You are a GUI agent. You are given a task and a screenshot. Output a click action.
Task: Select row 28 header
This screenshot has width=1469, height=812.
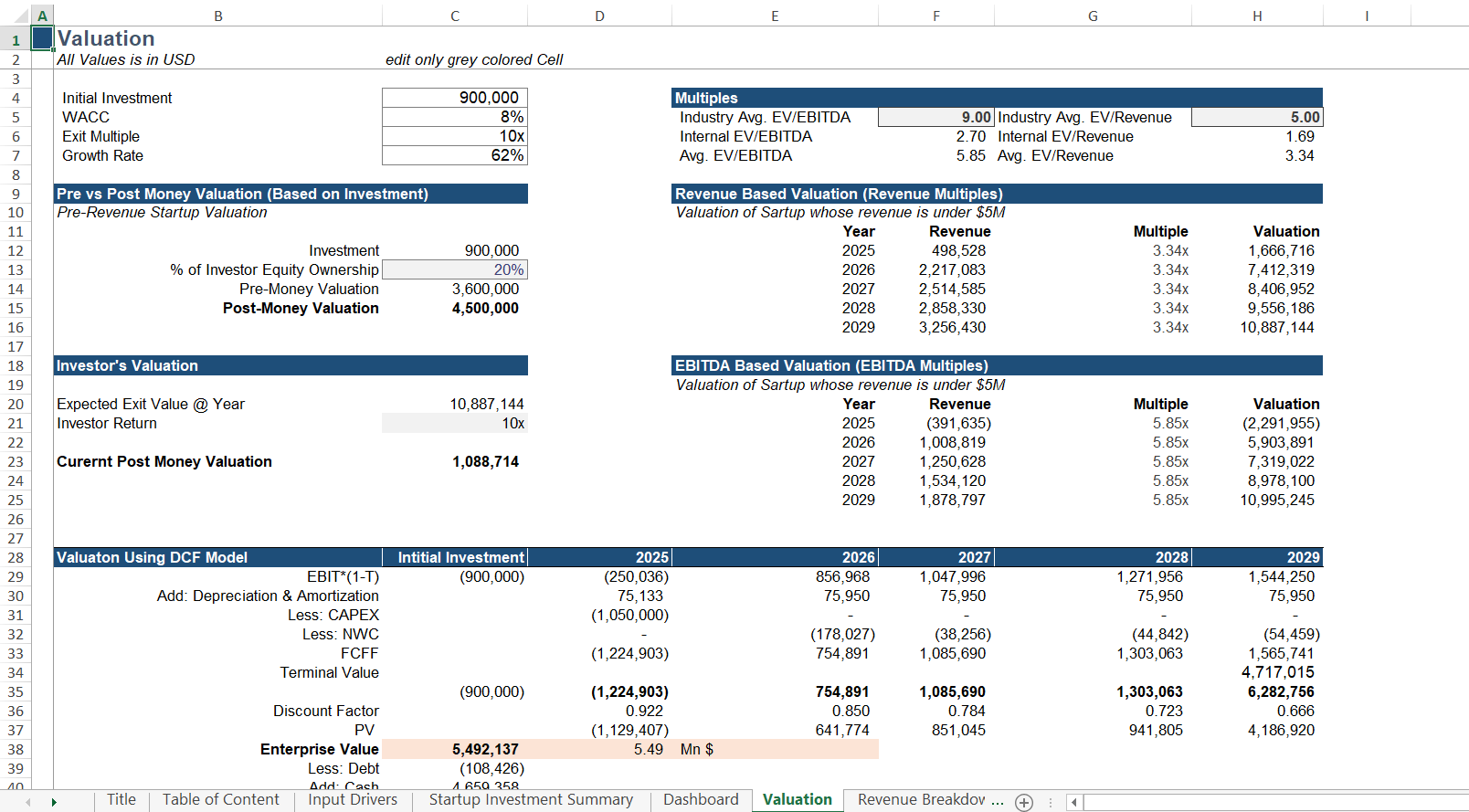(16, 557)
